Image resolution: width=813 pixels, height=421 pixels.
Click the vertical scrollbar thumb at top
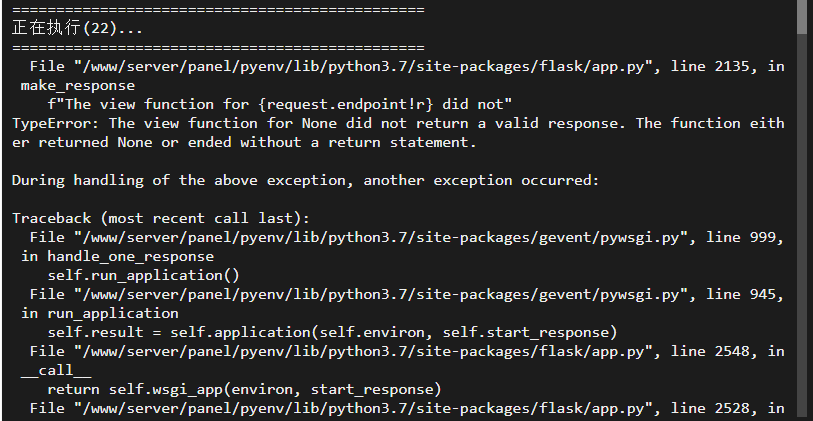[x=804, y=18]
